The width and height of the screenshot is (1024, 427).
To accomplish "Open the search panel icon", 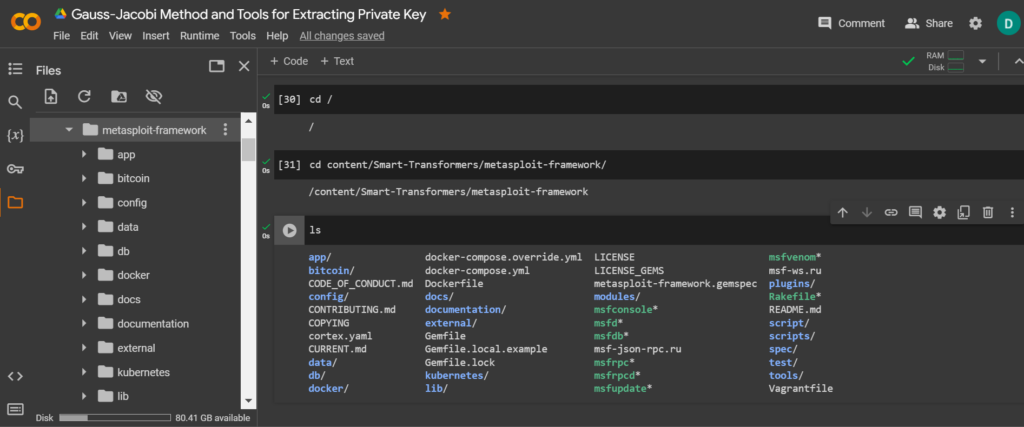I will click(x=15, y=102).
